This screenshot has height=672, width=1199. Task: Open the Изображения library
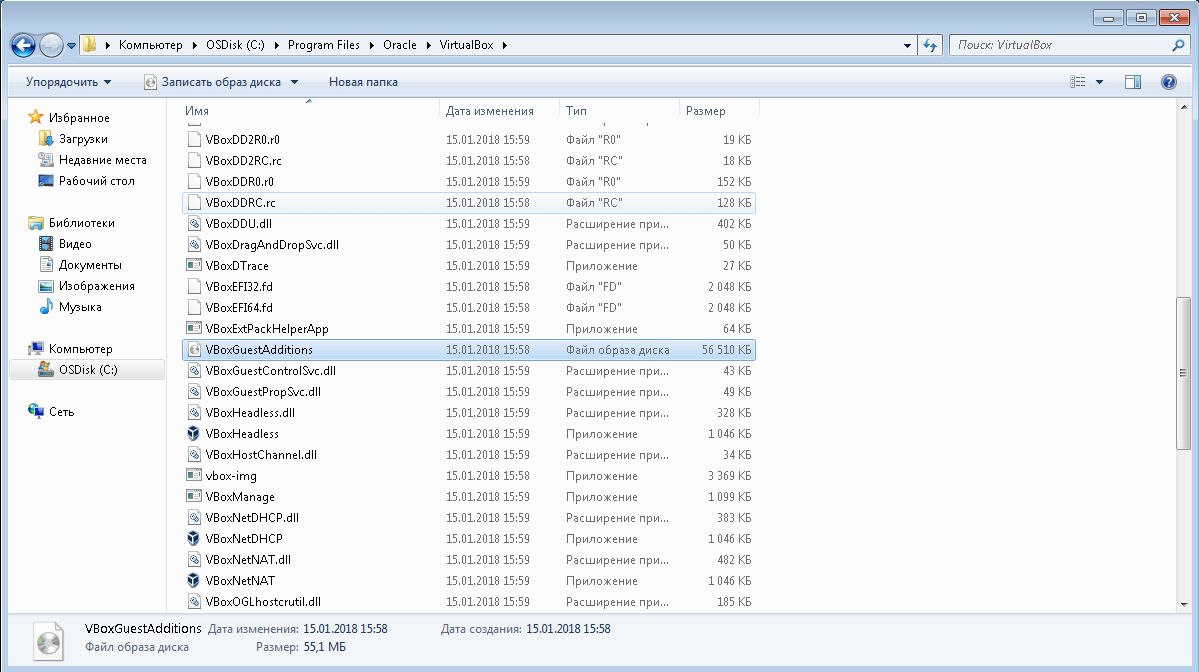coord(96,286)
